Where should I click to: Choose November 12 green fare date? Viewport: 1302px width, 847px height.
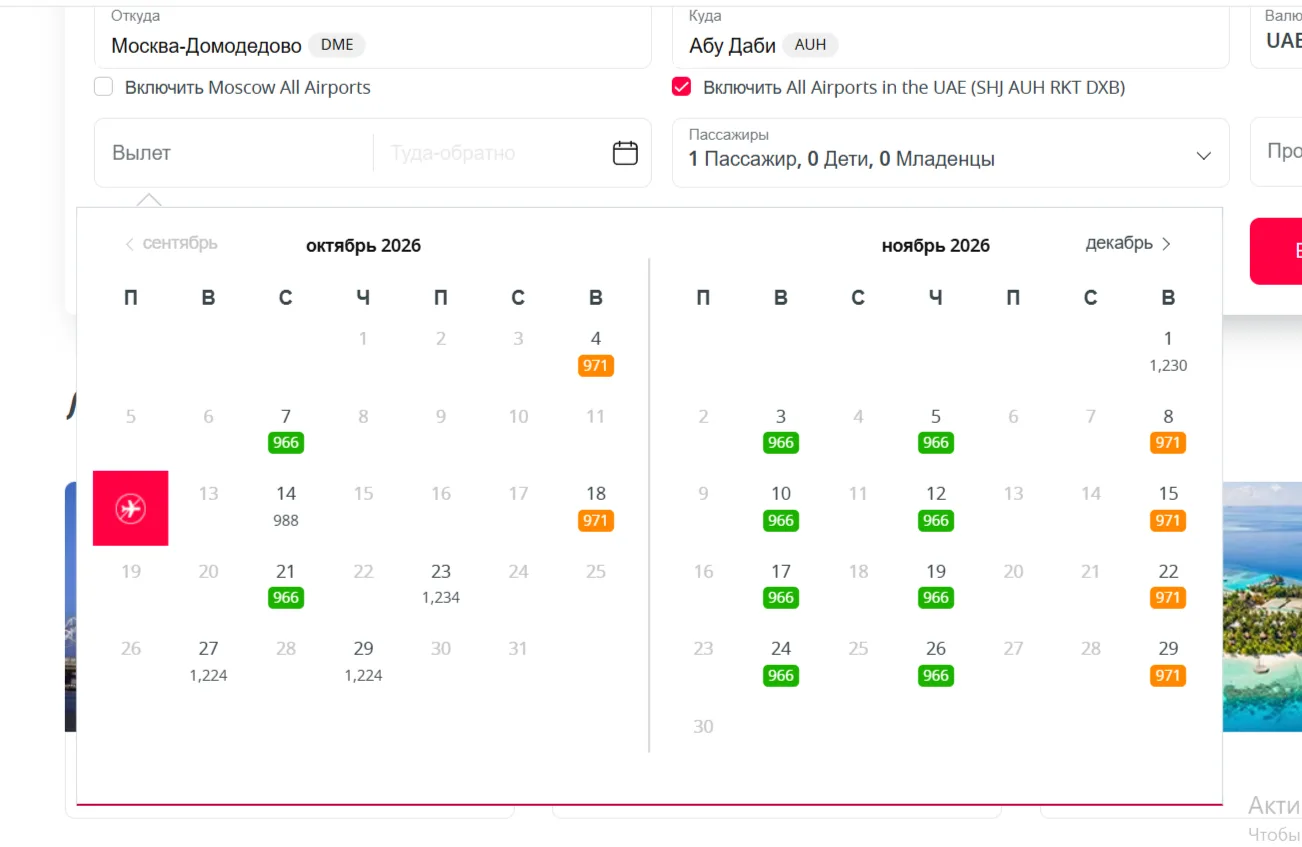[936, 508]
